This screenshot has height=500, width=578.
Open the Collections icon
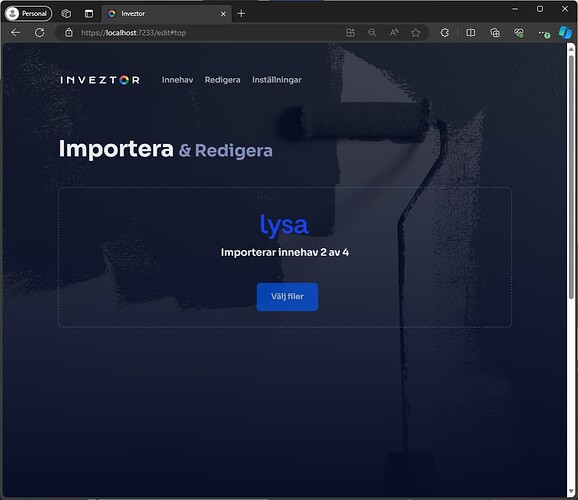point(495,33)
